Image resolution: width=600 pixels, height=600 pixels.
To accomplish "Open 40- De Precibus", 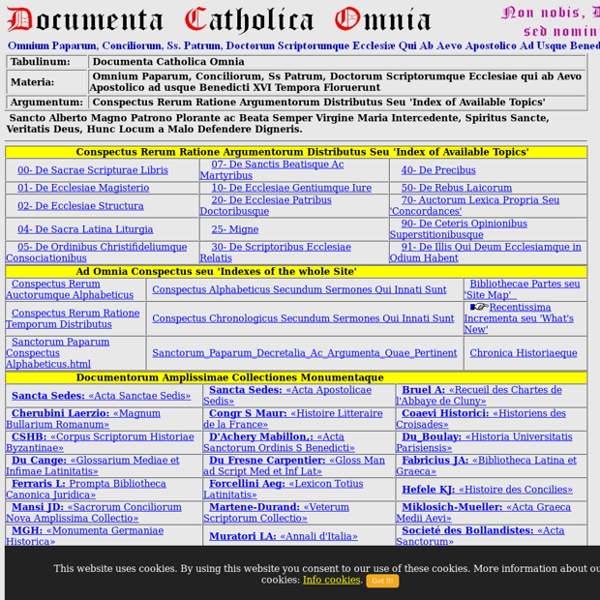I will (x=438, y=170).
